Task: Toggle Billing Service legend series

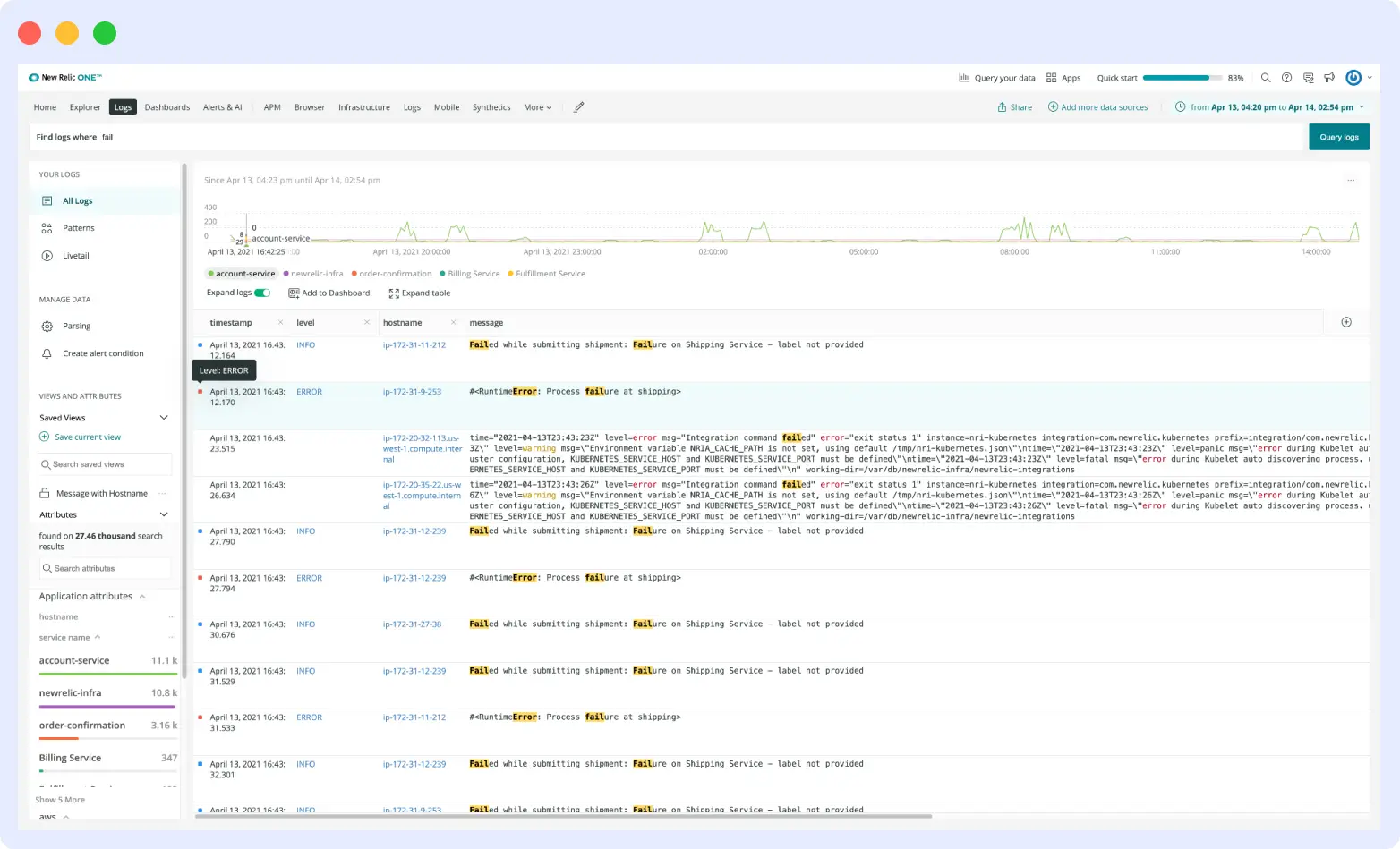Action: (470, 274)
